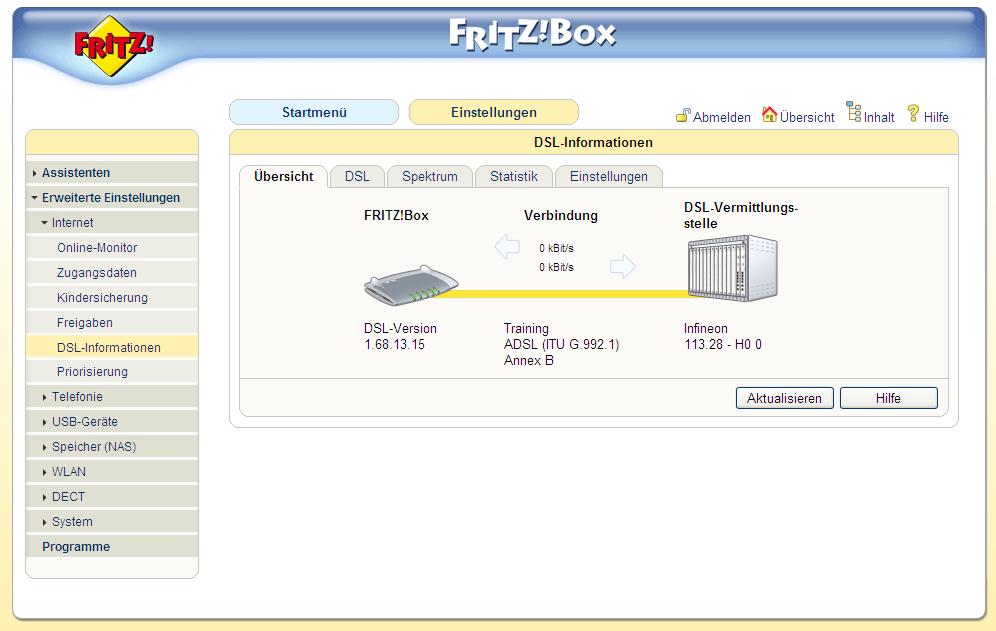996x631 pixels.
Task: Switch to the Spektrum tab
Action: click(429, 177)
